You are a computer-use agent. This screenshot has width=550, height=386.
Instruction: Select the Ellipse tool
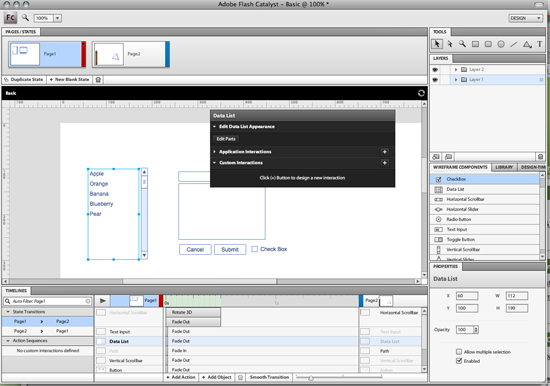501,44
